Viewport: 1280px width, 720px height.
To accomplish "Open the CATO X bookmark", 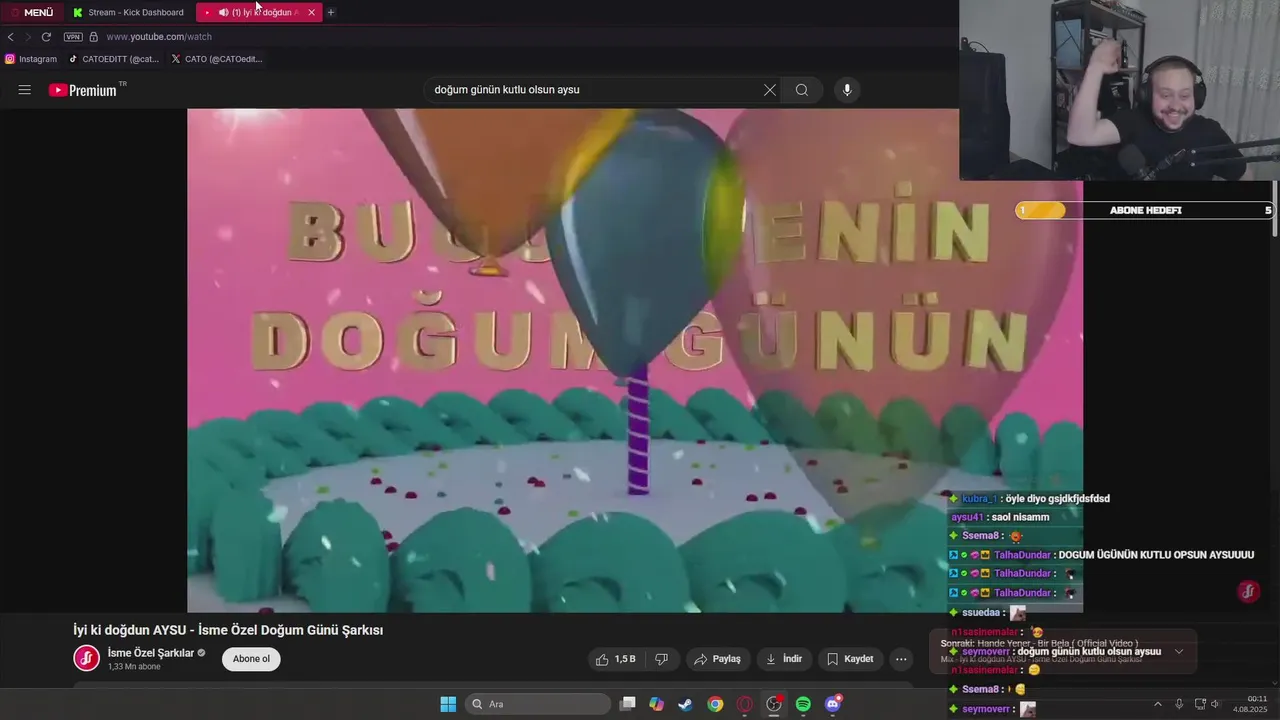I will 217,59.
